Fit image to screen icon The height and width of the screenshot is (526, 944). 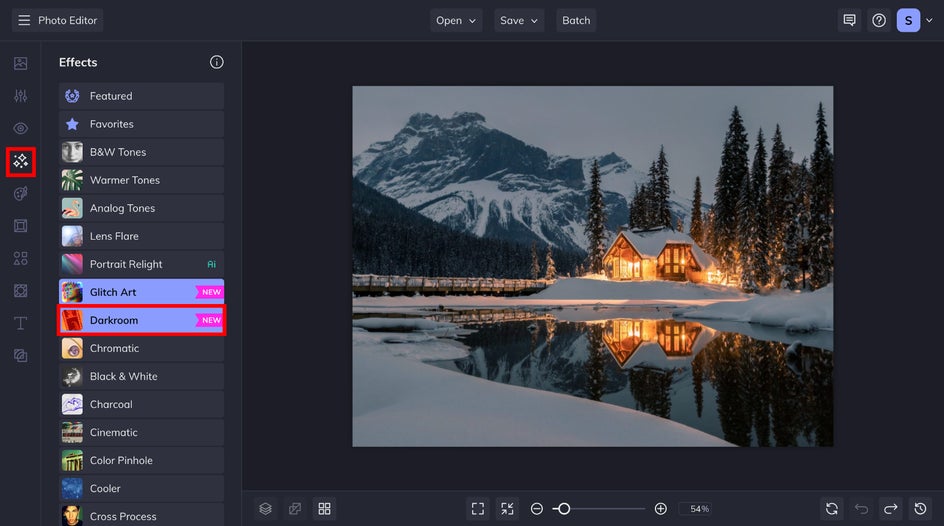(478, 509)
